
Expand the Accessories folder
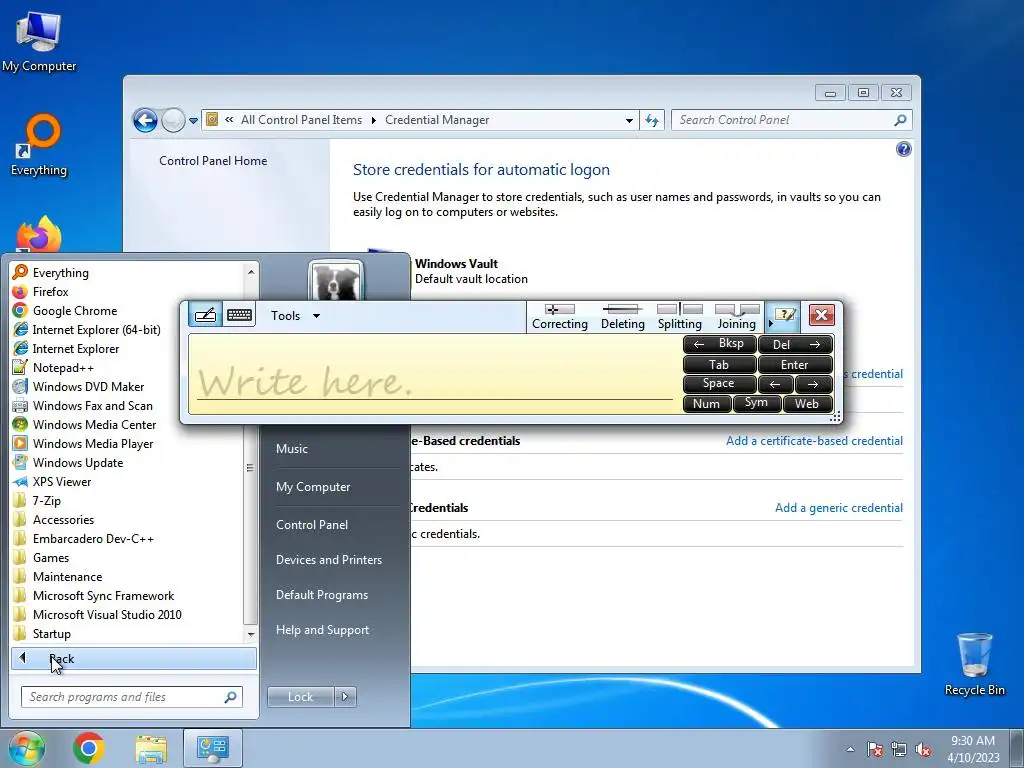click(128, 519)
